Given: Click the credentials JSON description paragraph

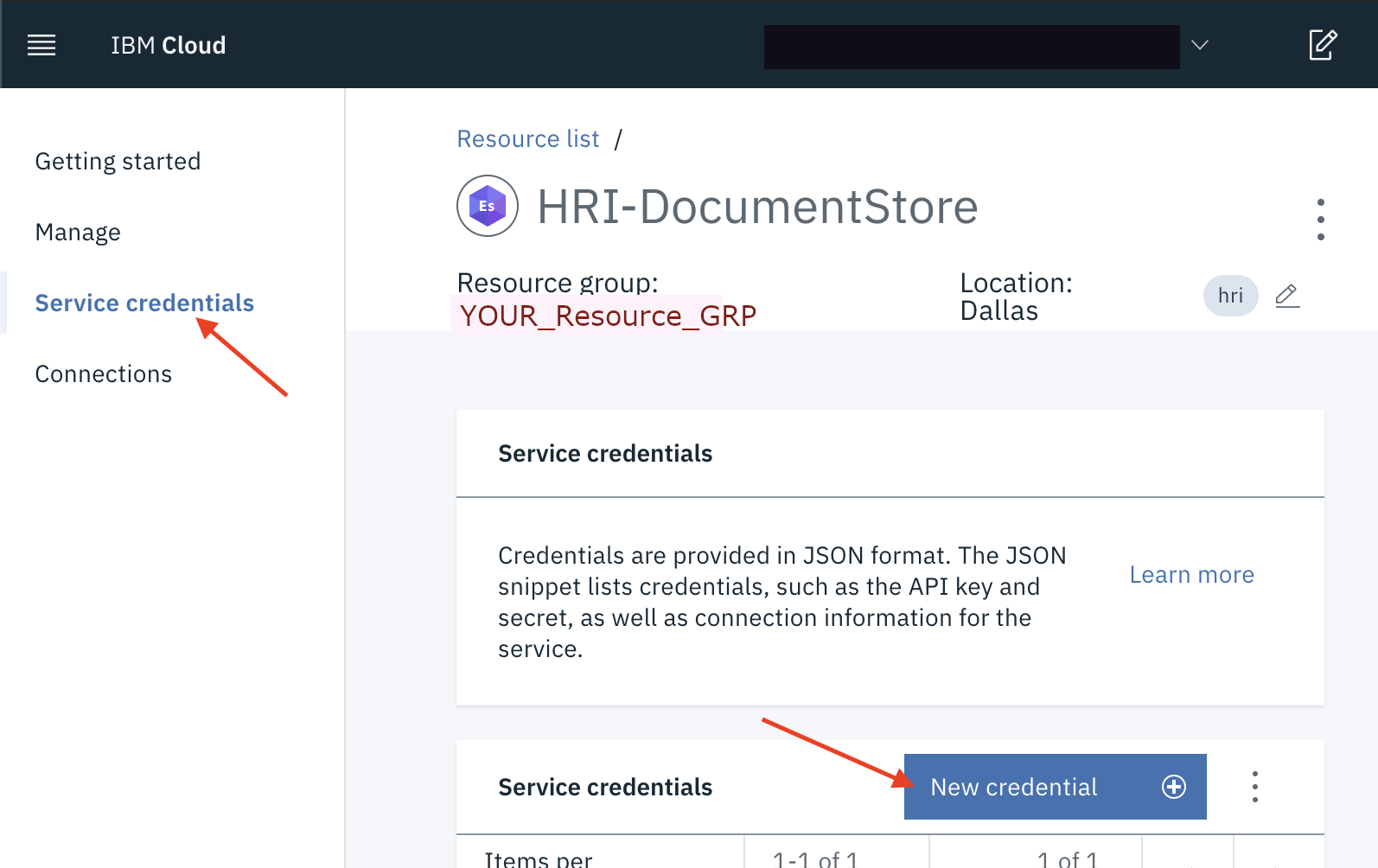Looking at the screenshot, I should [782, 603].
